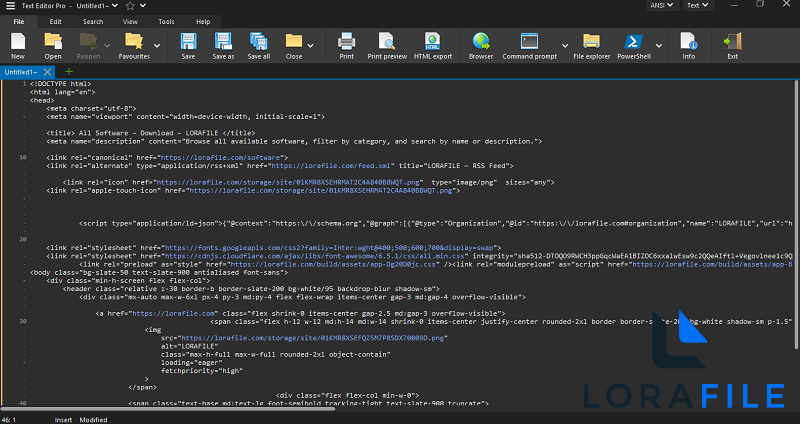Screen dimensions: 800x424
Task: Click the vertical scrollbar thumb
Action: (x=796, y=214)
